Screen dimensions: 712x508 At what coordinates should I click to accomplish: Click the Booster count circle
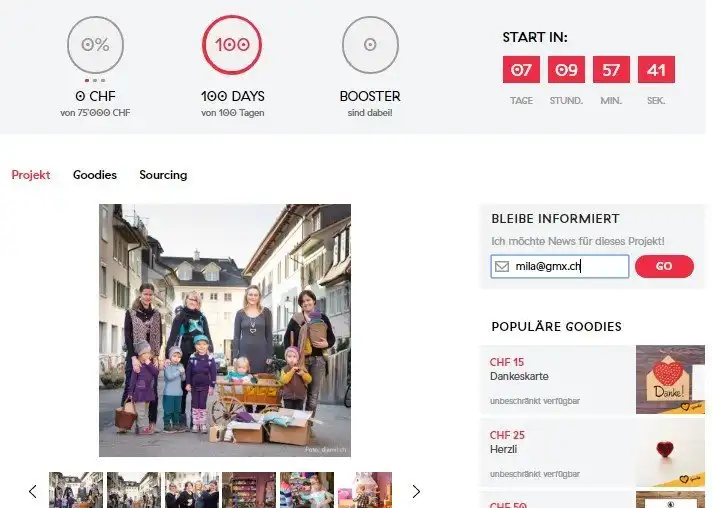(370, 45)
